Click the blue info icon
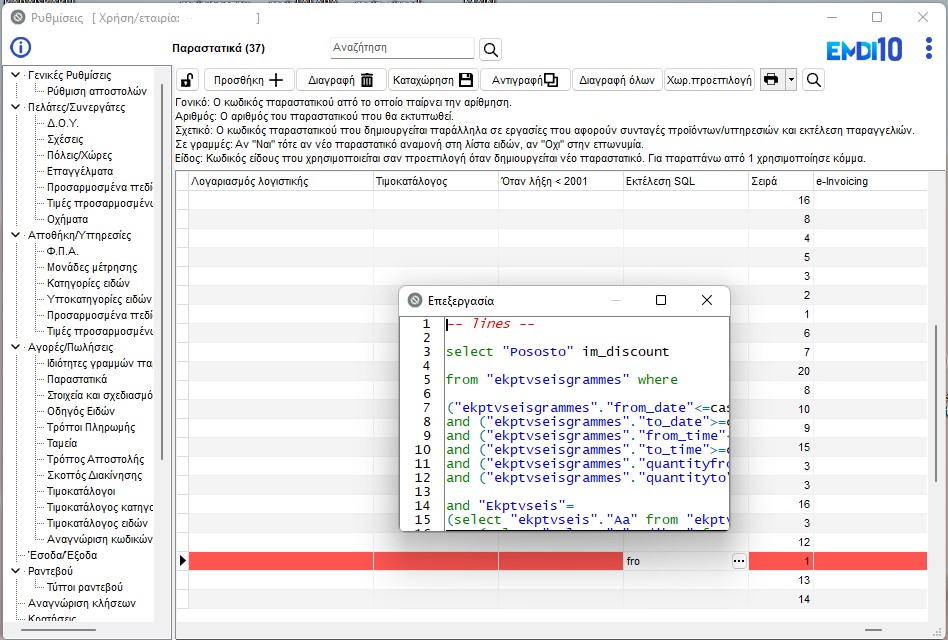Viewport: 948px width, 640px height. [21, 47]
